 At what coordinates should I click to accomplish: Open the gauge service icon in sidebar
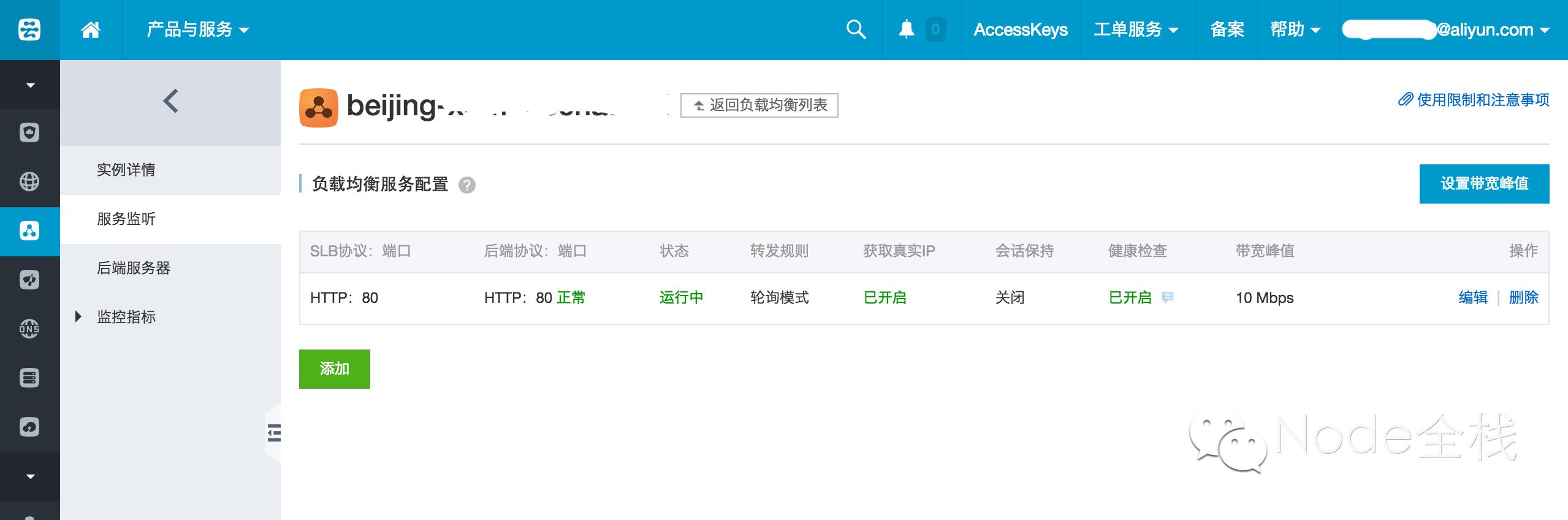(29, 280)
